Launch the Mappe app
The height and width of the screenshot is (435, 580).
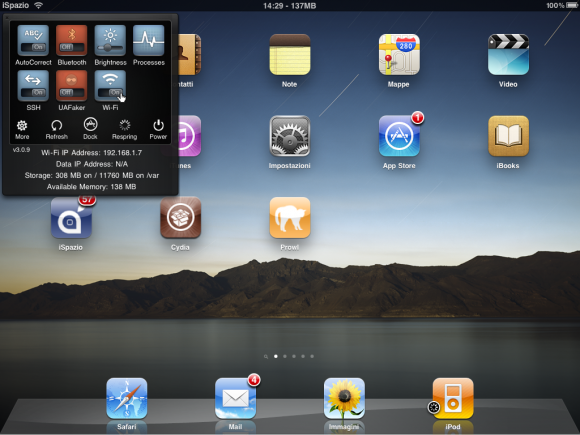[399, 54]
